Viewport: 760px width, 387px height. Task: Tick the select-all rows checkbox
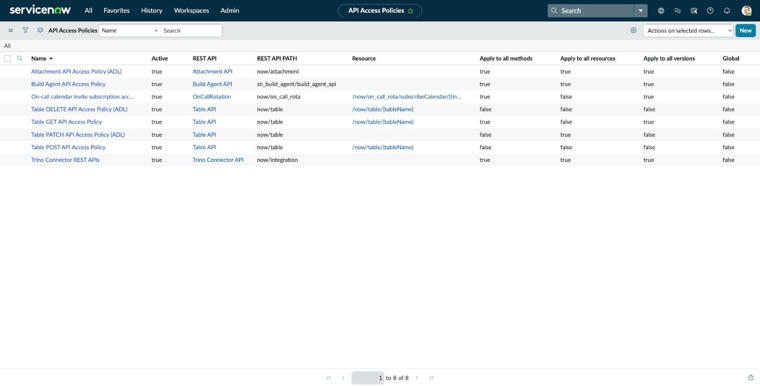tap(7, 59)
